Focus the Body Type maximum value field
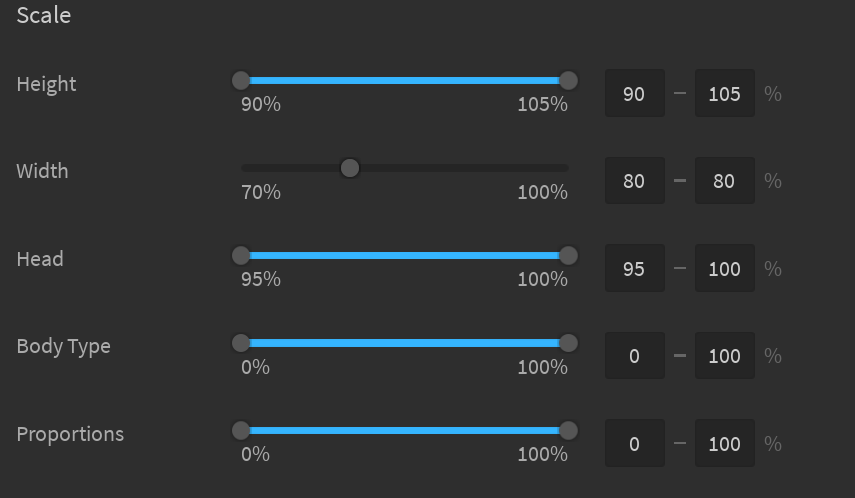The width and height of the screenshot is (855, 498). point(724,356)
